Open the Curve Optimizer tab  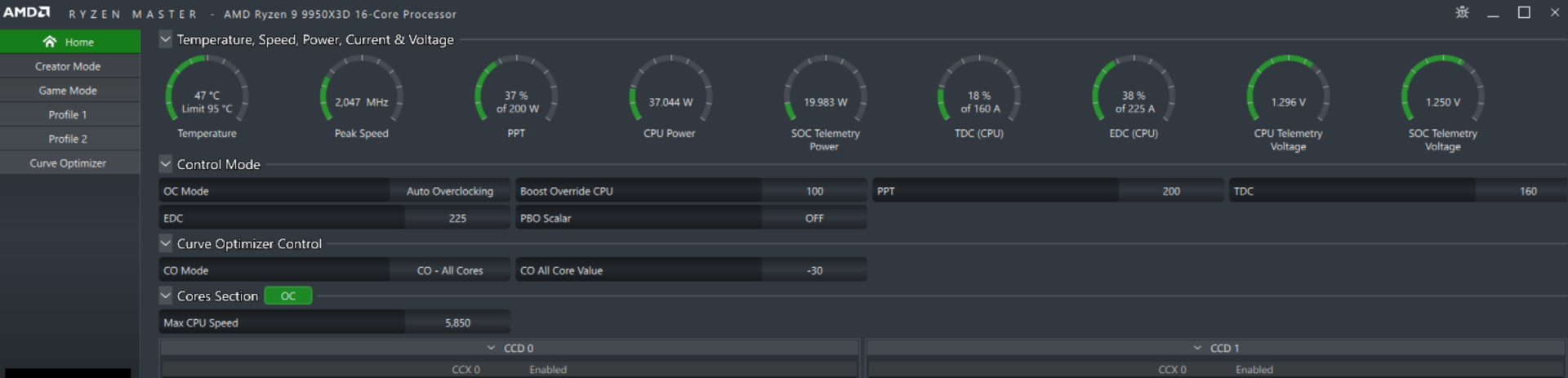68,163
